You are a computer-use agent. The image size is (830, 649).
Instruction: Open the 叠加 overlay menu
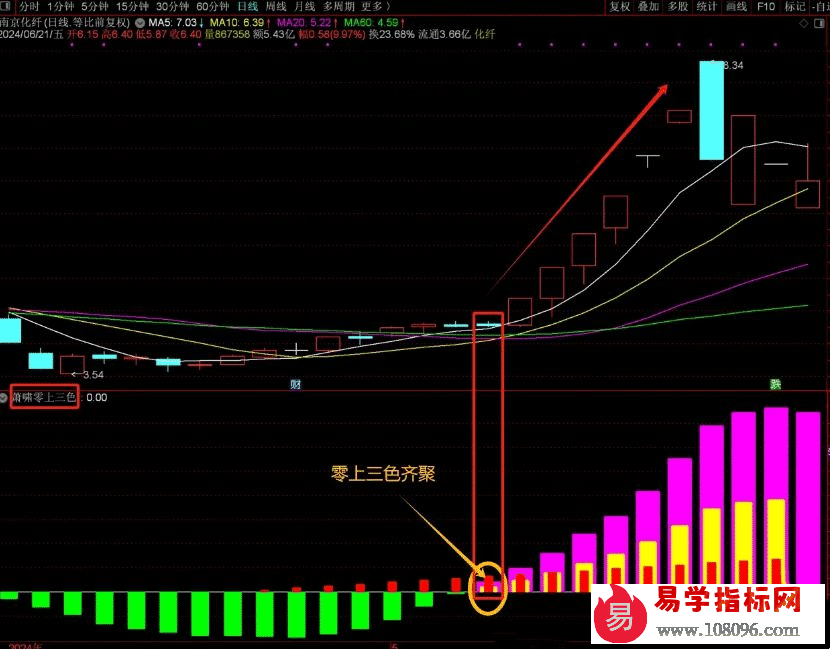[x=649, y=6]
